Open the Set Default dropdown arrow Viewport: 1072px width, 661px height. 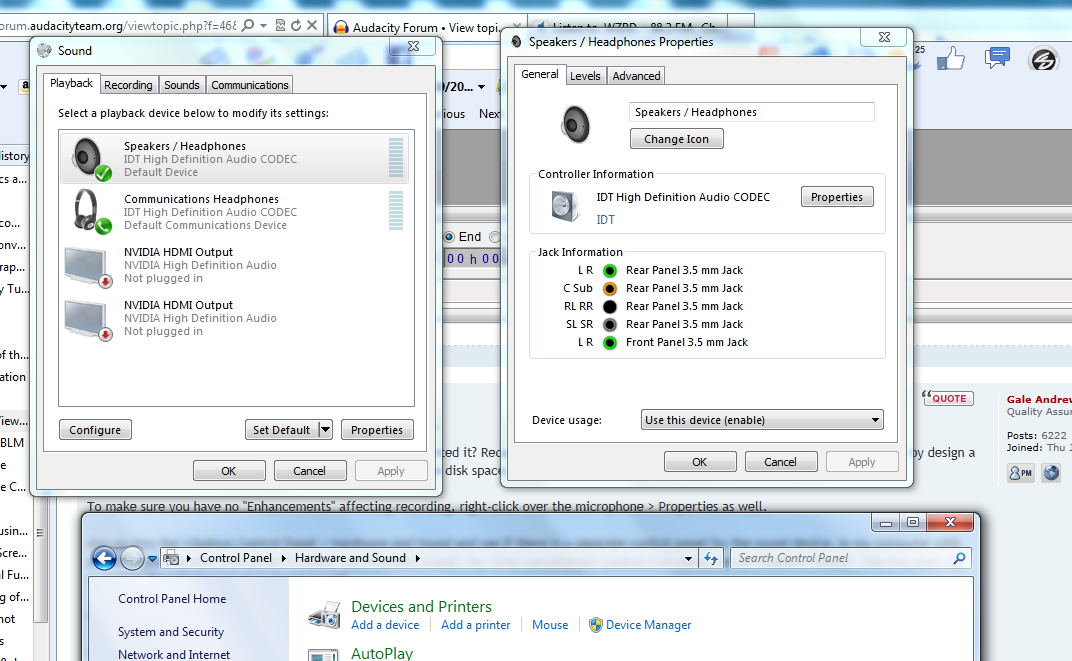pyautogui.click(x=324, y=429)
